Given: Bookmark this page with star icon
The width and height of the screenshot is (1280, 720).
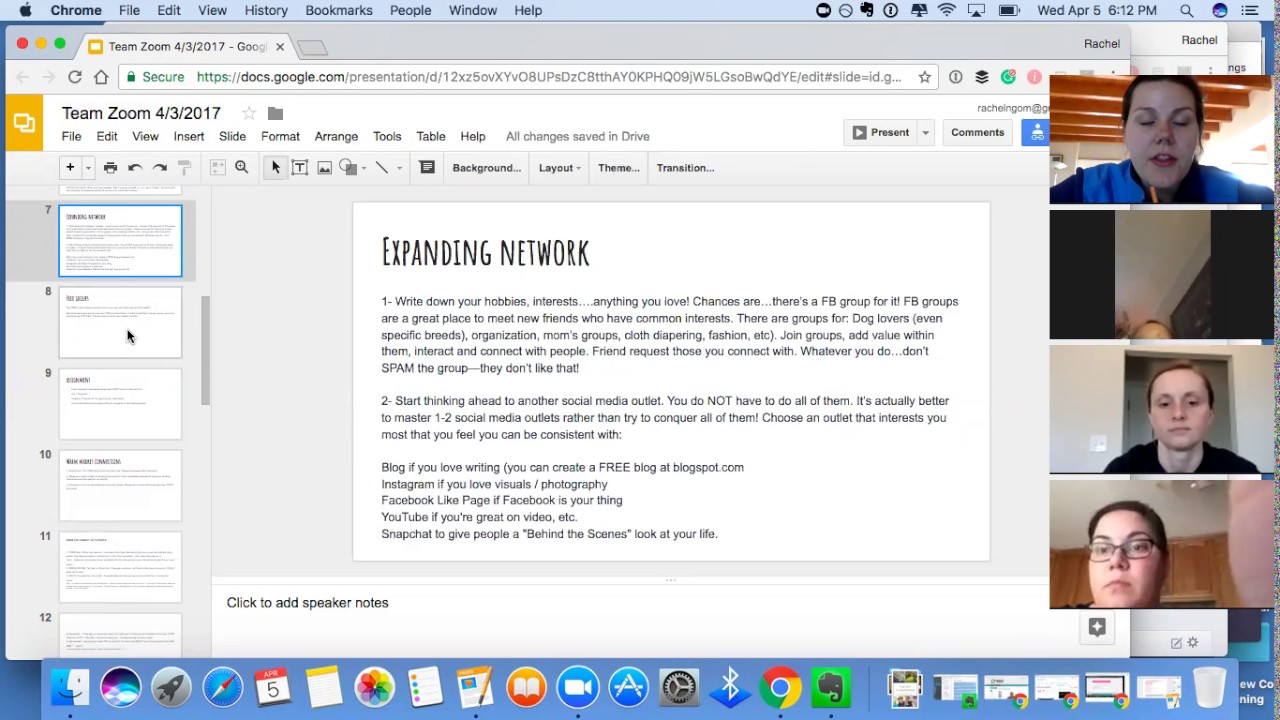Looking at the screenshot, I should 925,77.
